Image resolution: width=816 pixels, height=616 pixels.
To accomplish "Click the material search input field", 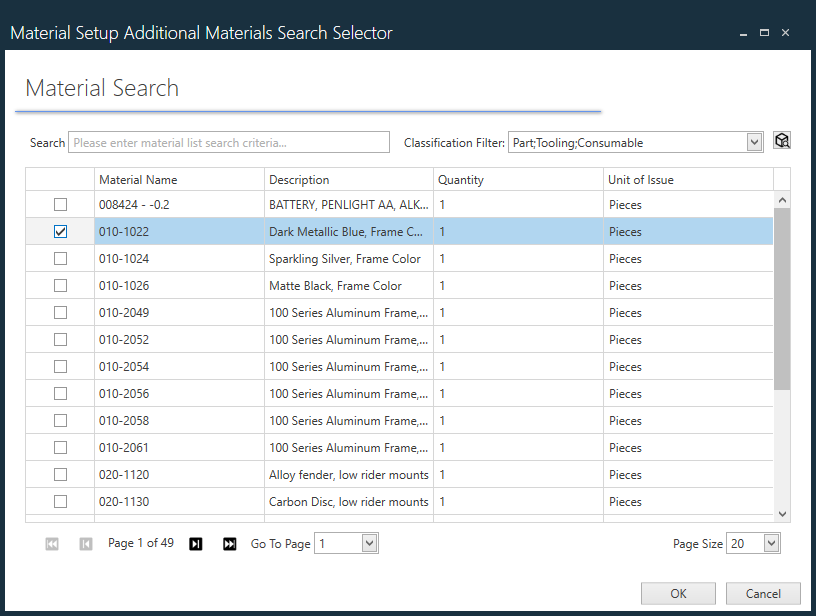I will point(228,141).
